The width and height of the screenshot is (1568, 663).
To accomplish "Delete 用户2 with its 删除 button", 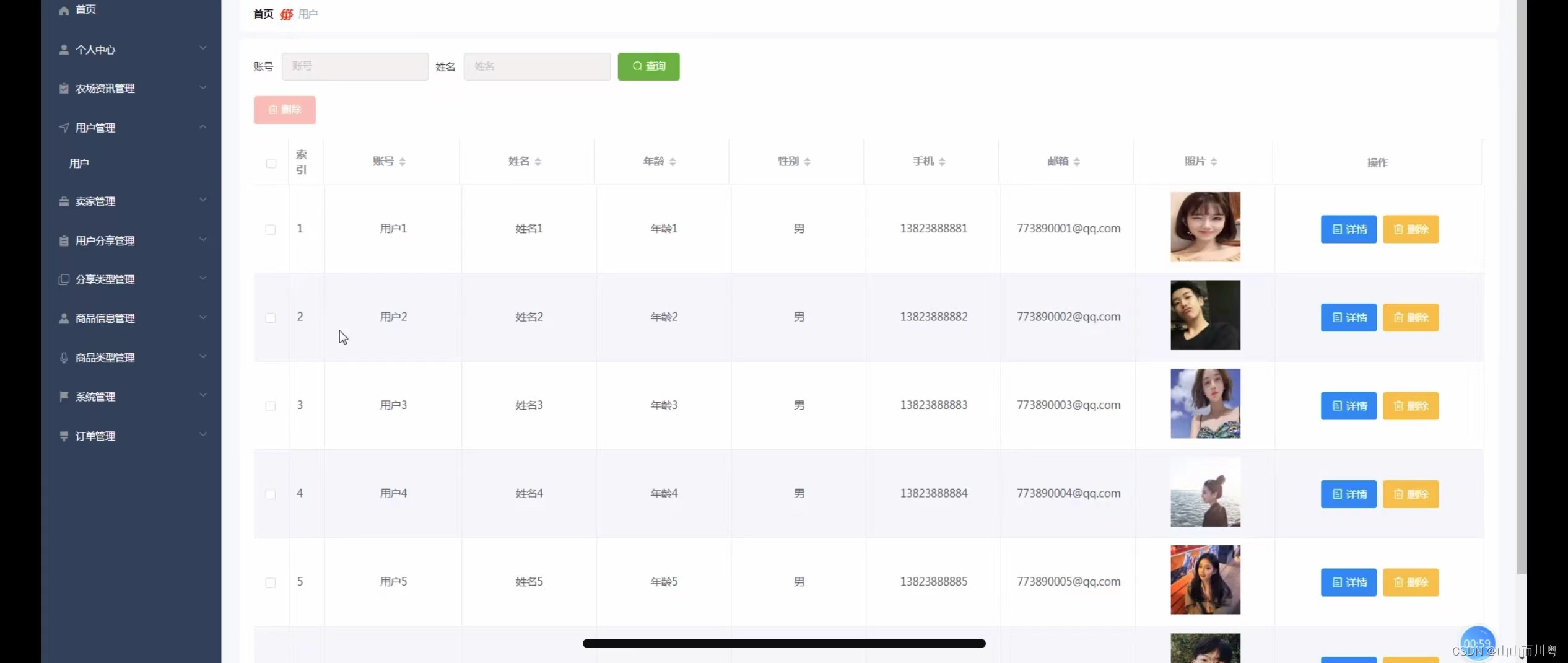I will (1410, 318).
